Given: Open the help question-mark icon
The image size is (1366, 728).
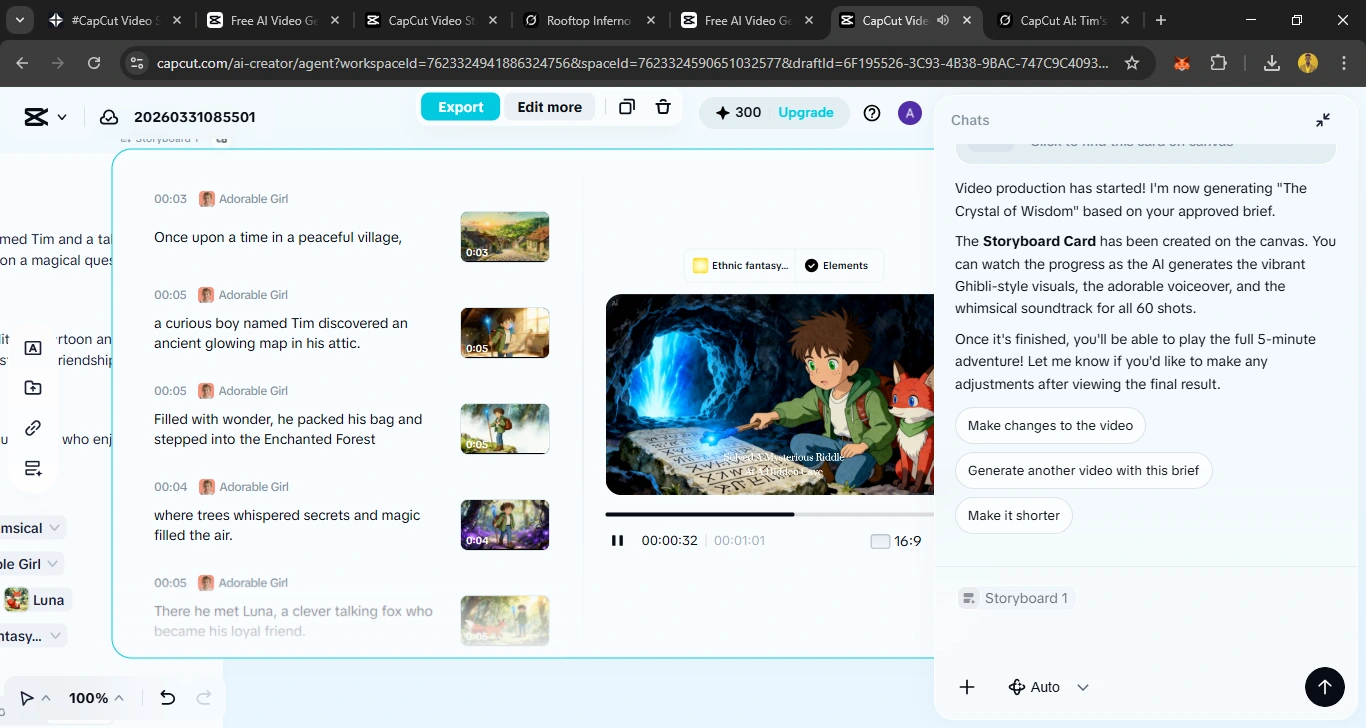Looking at the screenshot, I should (872, 113).
